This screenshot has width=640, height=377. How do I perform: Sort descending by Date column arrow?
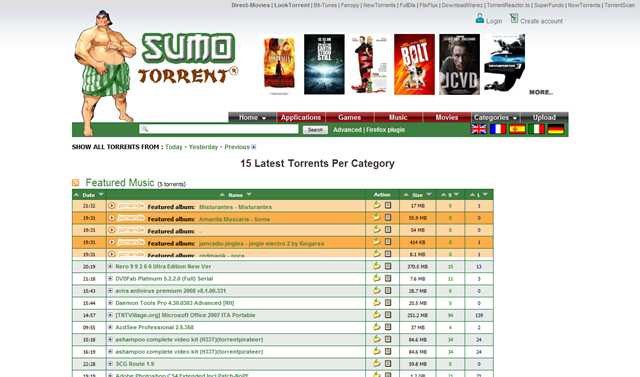(x=101, y=194)
